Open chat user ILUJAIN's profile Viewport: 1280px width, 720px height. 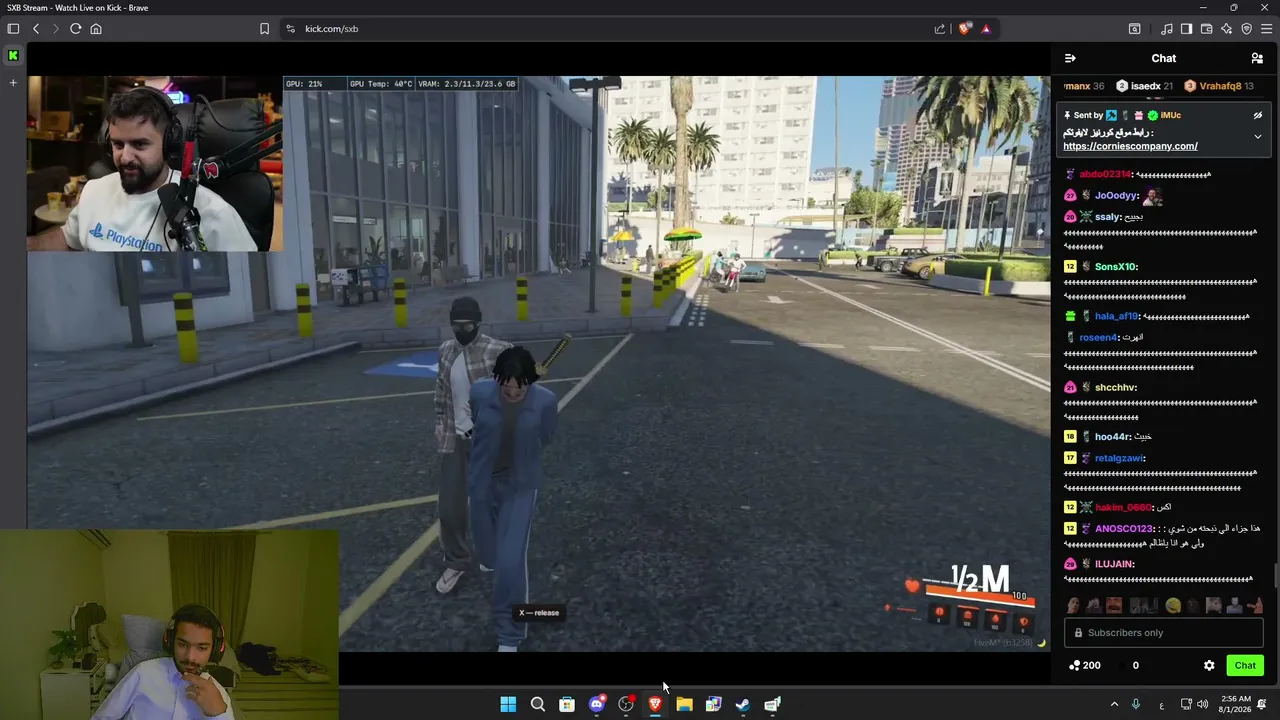click(x=1115, y=565)
